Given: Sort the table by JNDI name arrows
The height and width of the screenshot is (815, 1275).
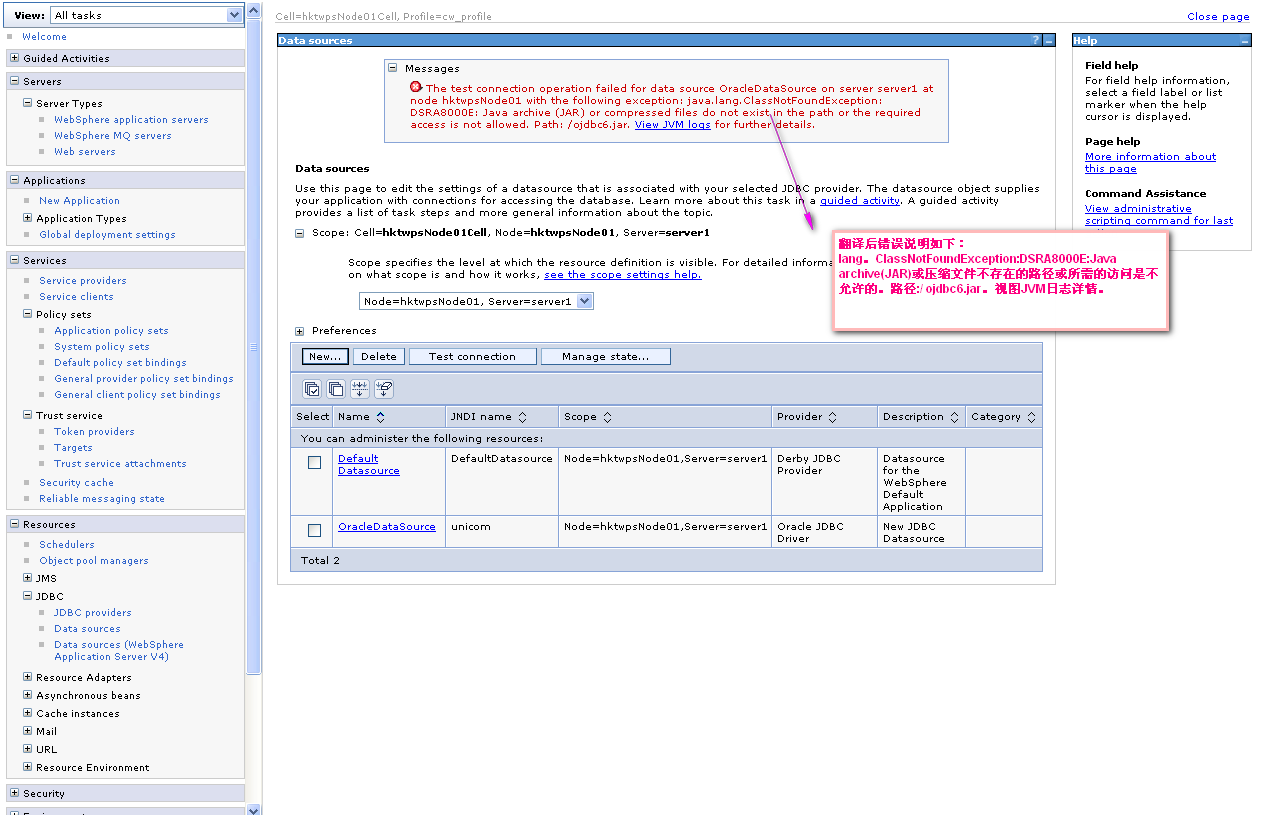Looking at the screenshot, I should (x=522, y=417).
